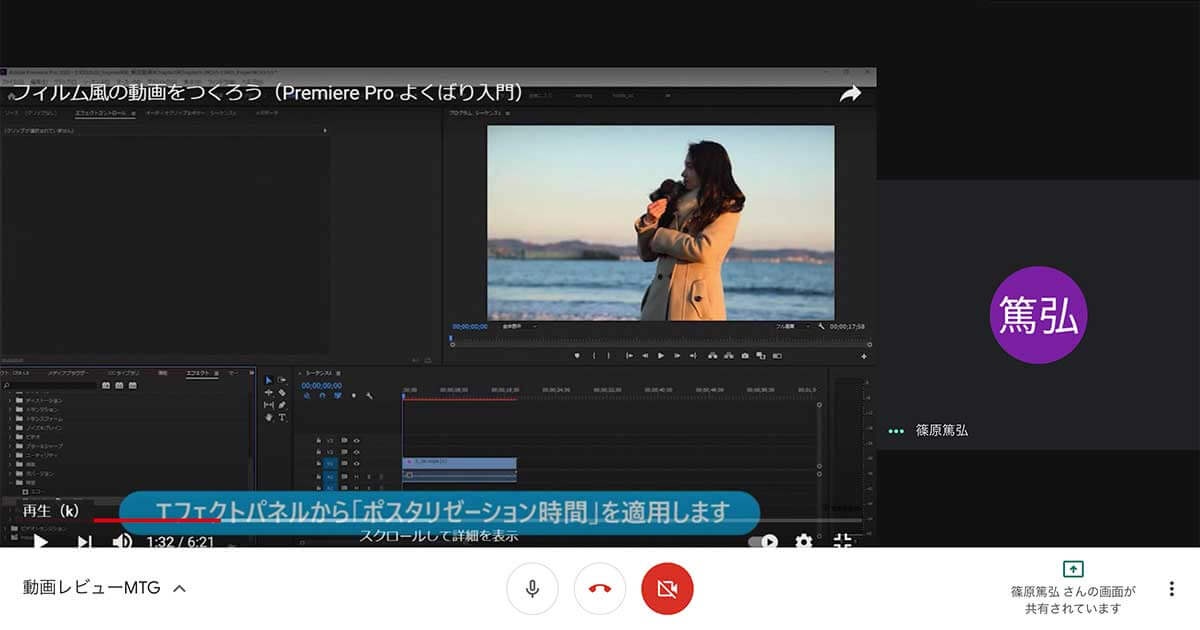Mute the YouTube player volume speaker icon
This screenshot has height=630, width=1200.
(x=122, y=542)
